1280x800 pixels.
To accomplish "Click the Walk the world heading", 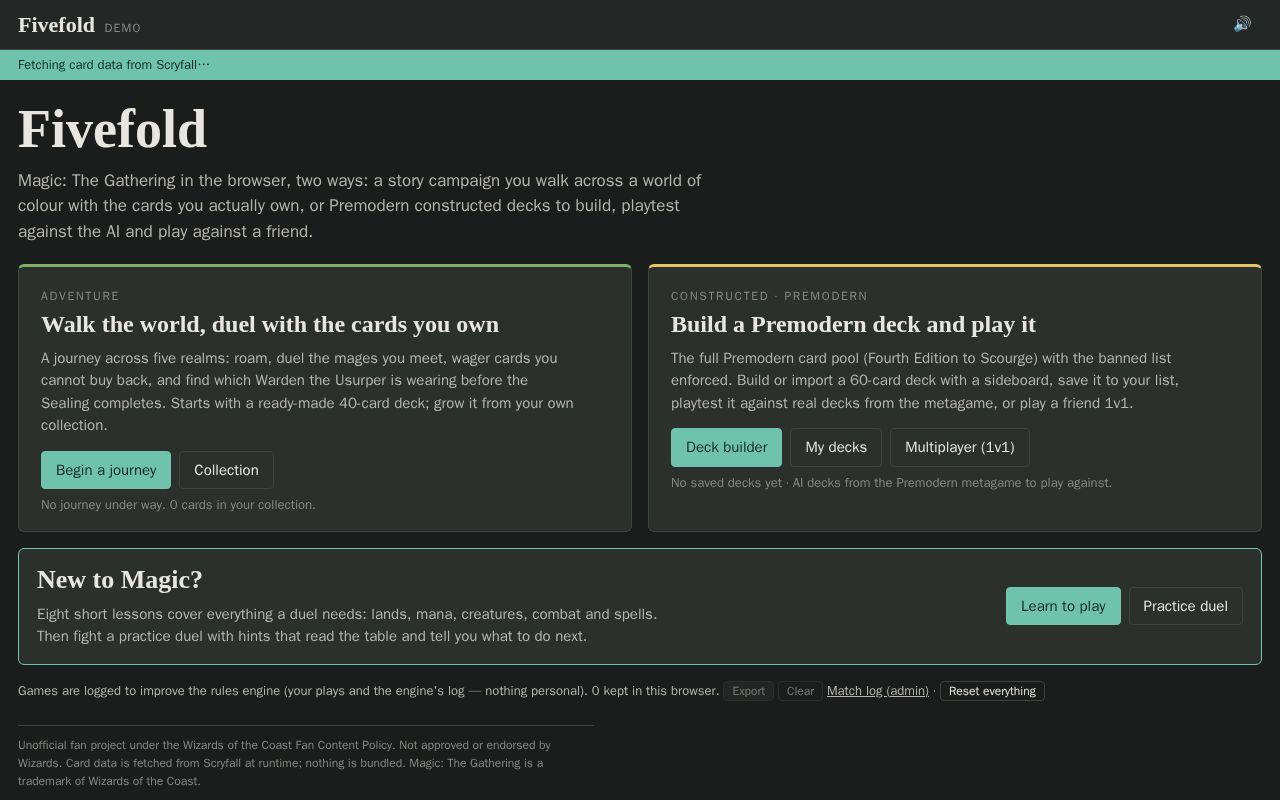I will coord(270,324).
